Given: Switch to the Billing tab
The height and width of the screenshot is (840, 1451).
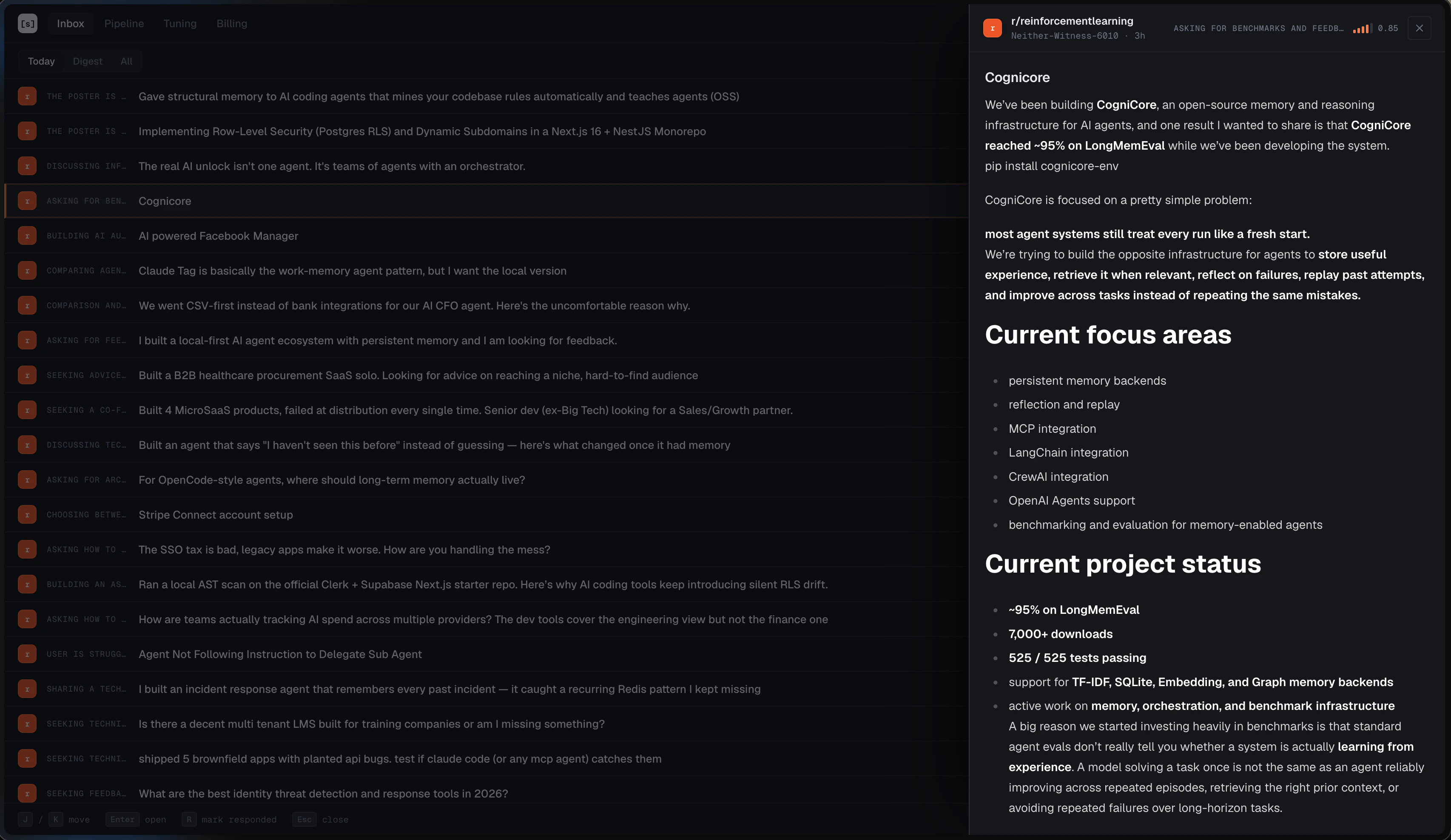Looking at the screenshot, I should pyautogui.click(x=231, y=24).
